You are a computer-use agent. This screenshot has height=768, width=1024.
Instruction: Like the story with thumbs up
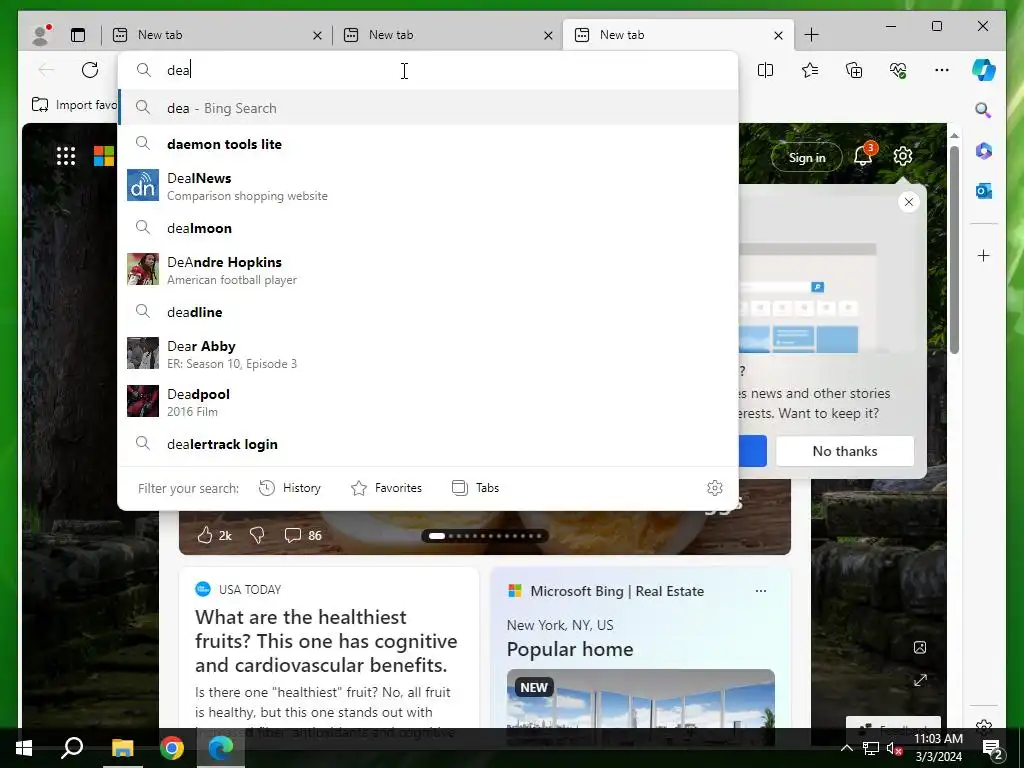[x=204, y=536]
